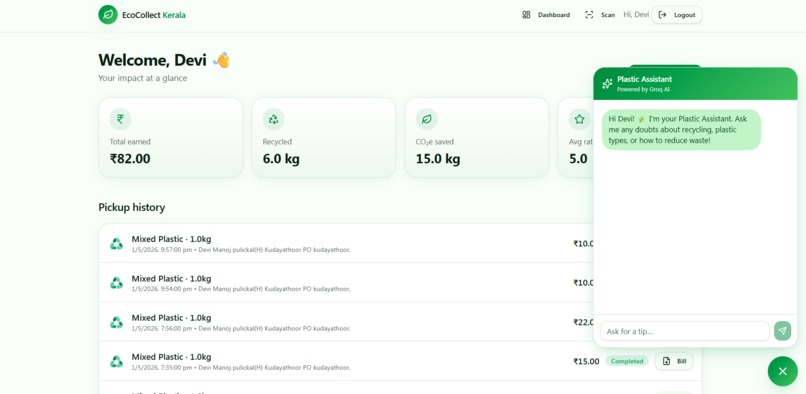Click the Completed status badge

627,361
